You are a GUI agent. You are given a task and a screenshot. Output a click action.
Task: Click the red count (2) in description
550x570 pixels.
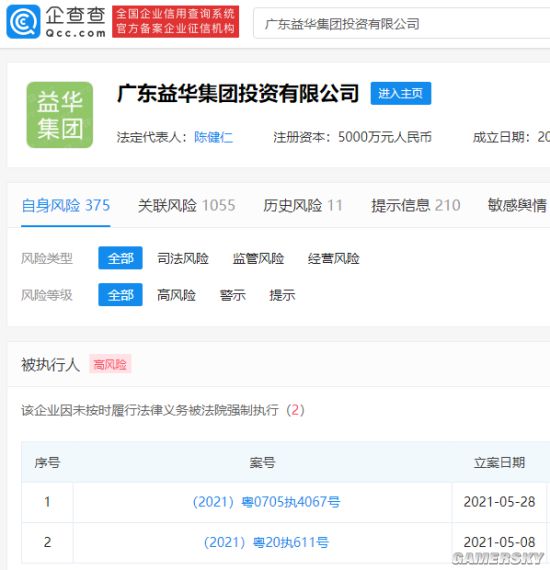pos(295,410)
